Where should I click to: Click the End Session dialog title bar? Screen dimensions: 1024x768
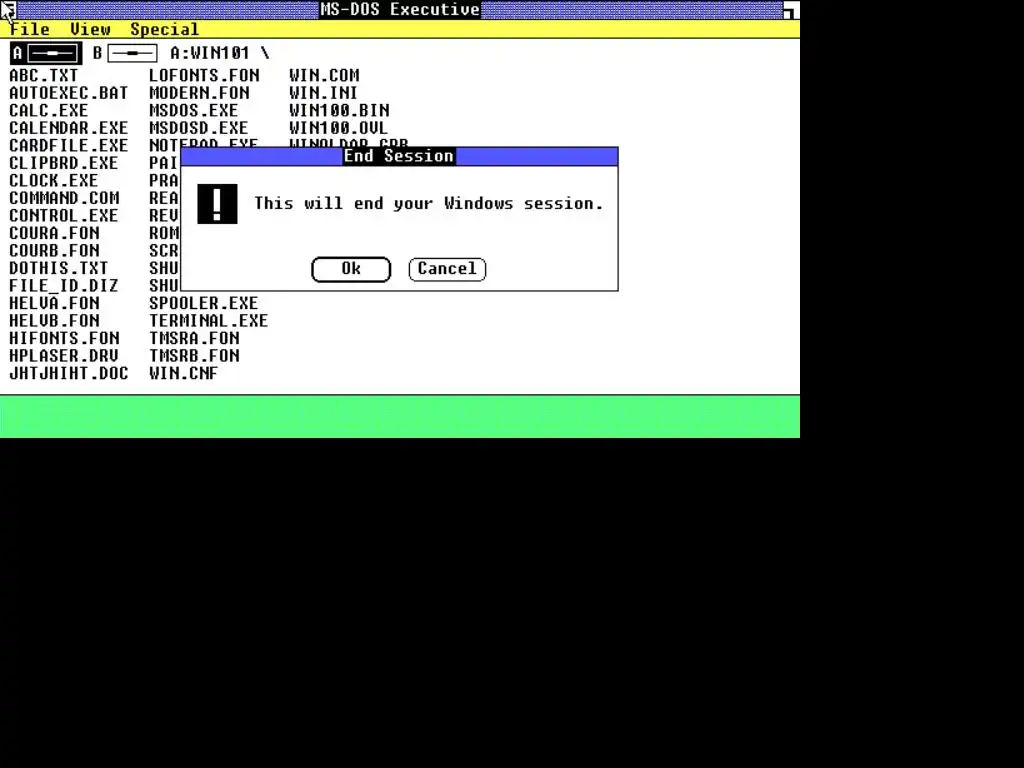click(399, 156)
